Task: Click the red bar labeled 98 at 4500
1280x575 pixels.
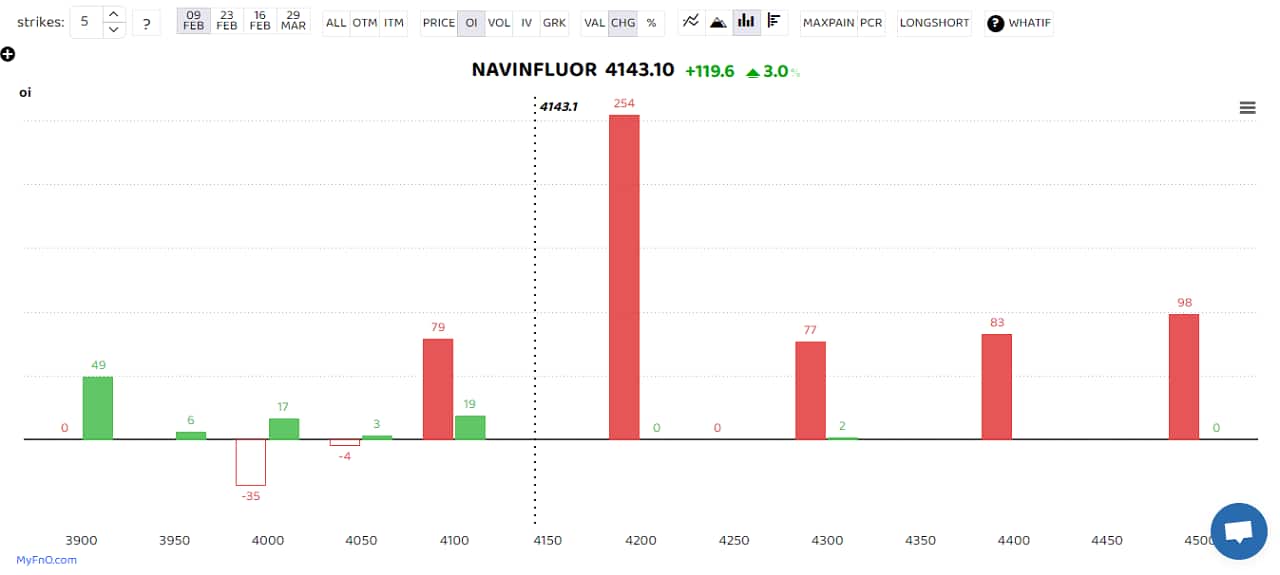Action: point(1184,377)
